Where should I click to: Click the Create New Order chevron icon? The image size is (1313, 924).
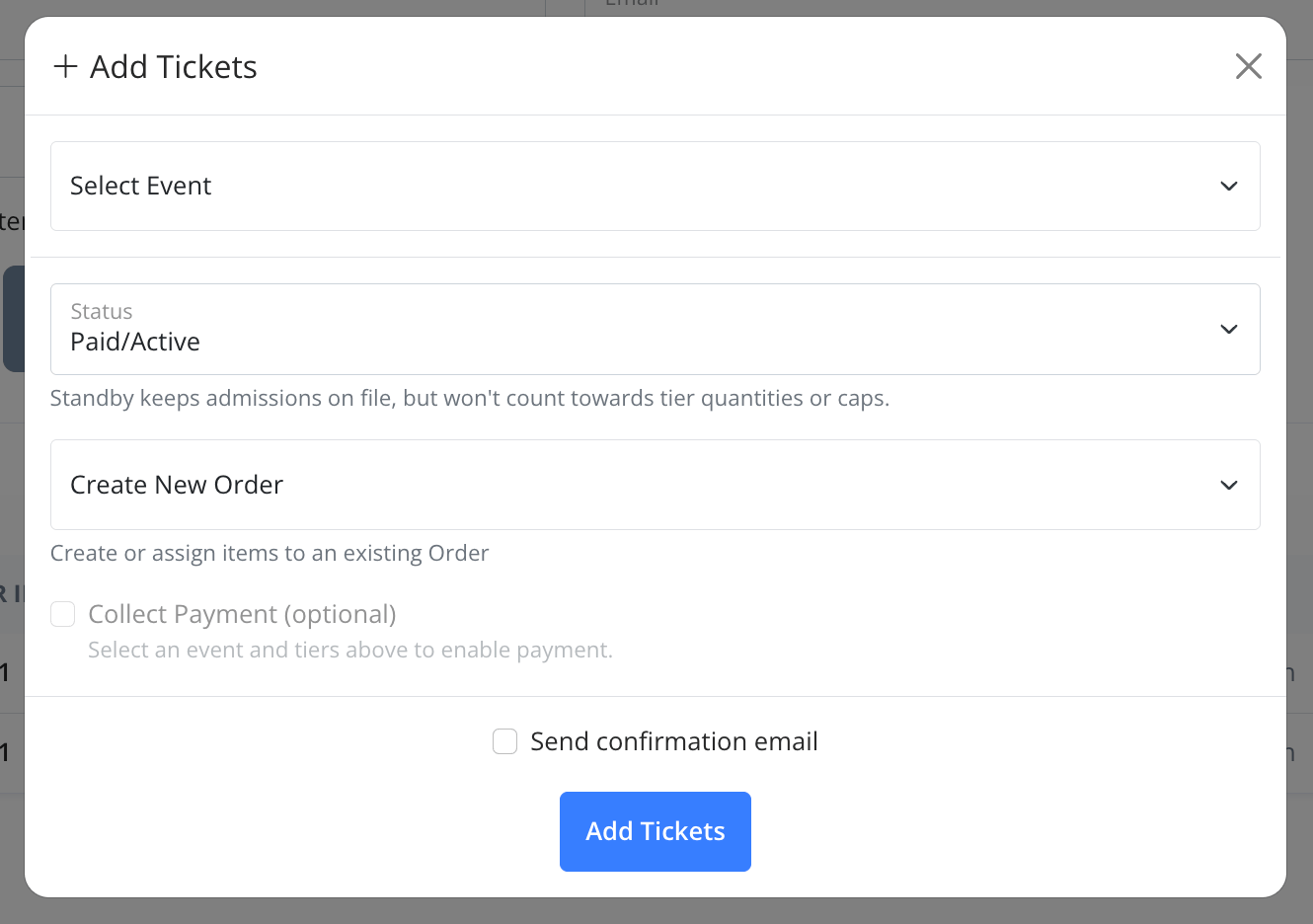tap(1229, 485)
